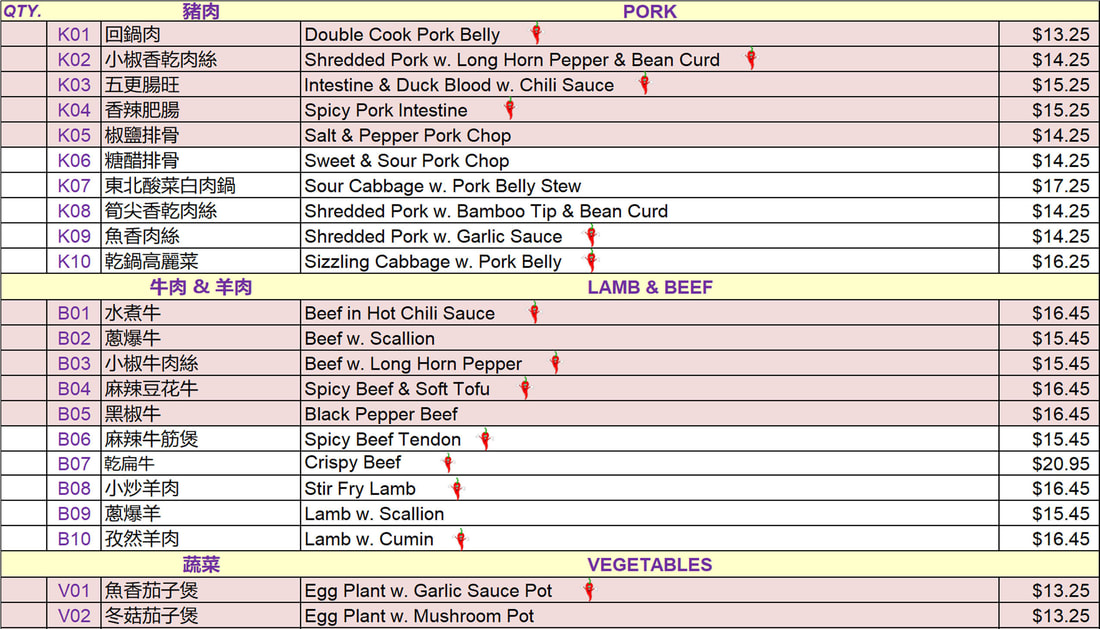Click the $20.95 price for Crispy Beef
1100x629 pixels.
(x=1060, y=464)
